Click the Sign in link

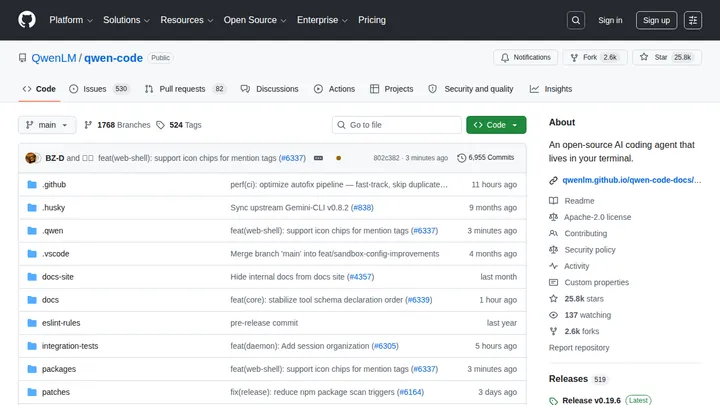coord(610,20)
